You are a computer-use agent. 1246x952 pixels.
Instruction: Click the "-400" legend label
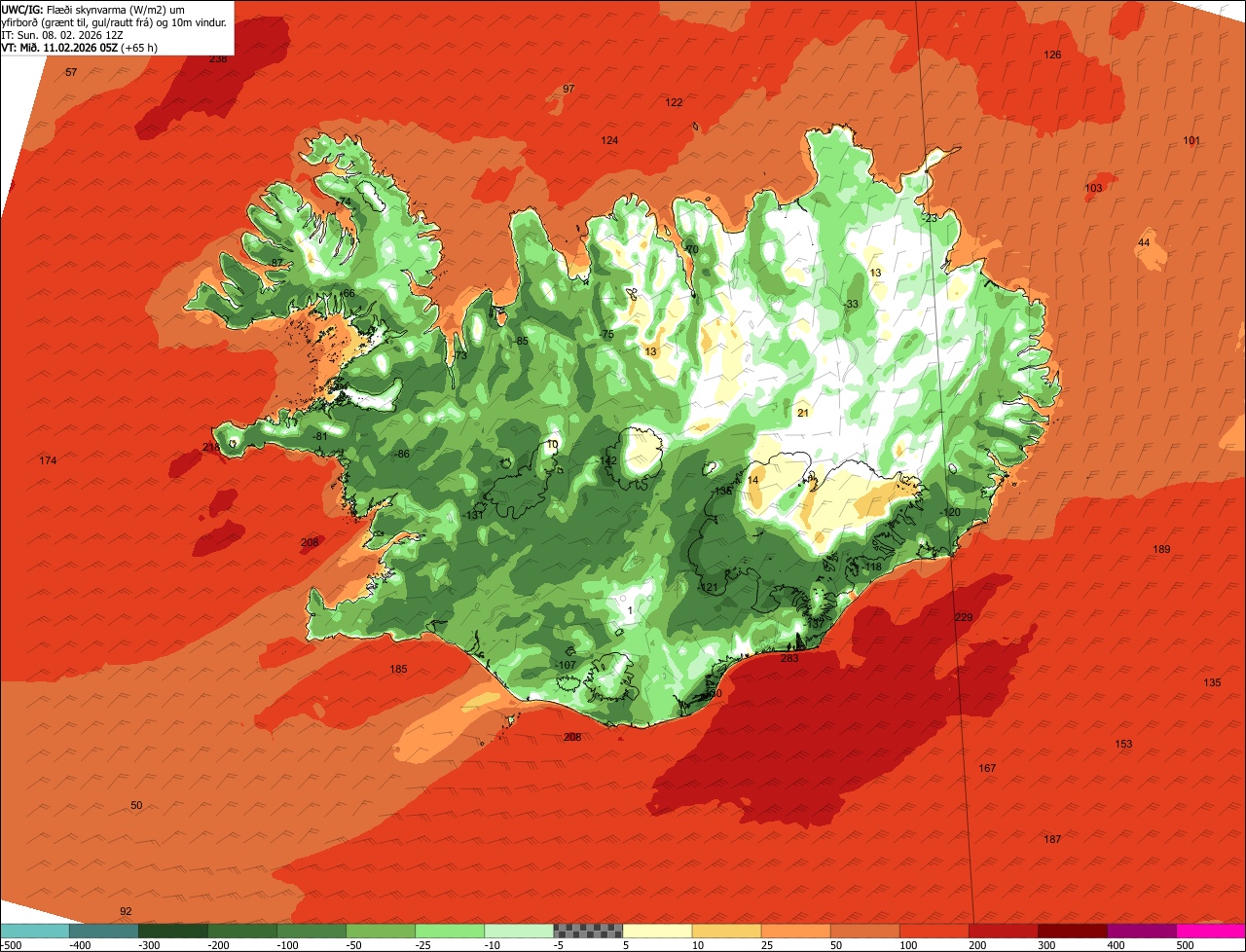(80, 945)
